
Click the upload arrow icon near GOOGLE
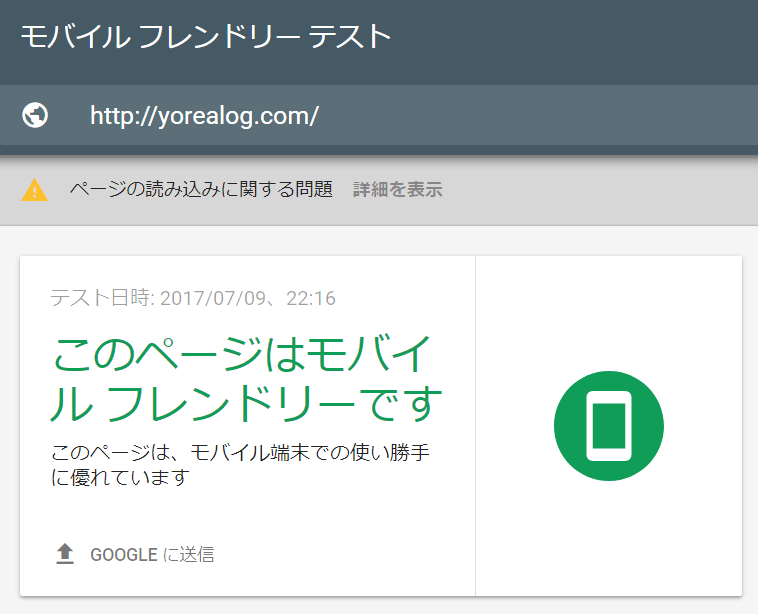coord(65,554)
